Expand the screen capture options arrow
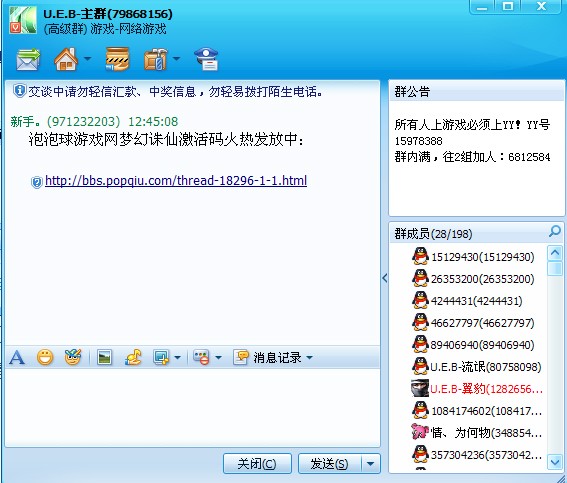This screenshot has width=567, height=483. 178,358
